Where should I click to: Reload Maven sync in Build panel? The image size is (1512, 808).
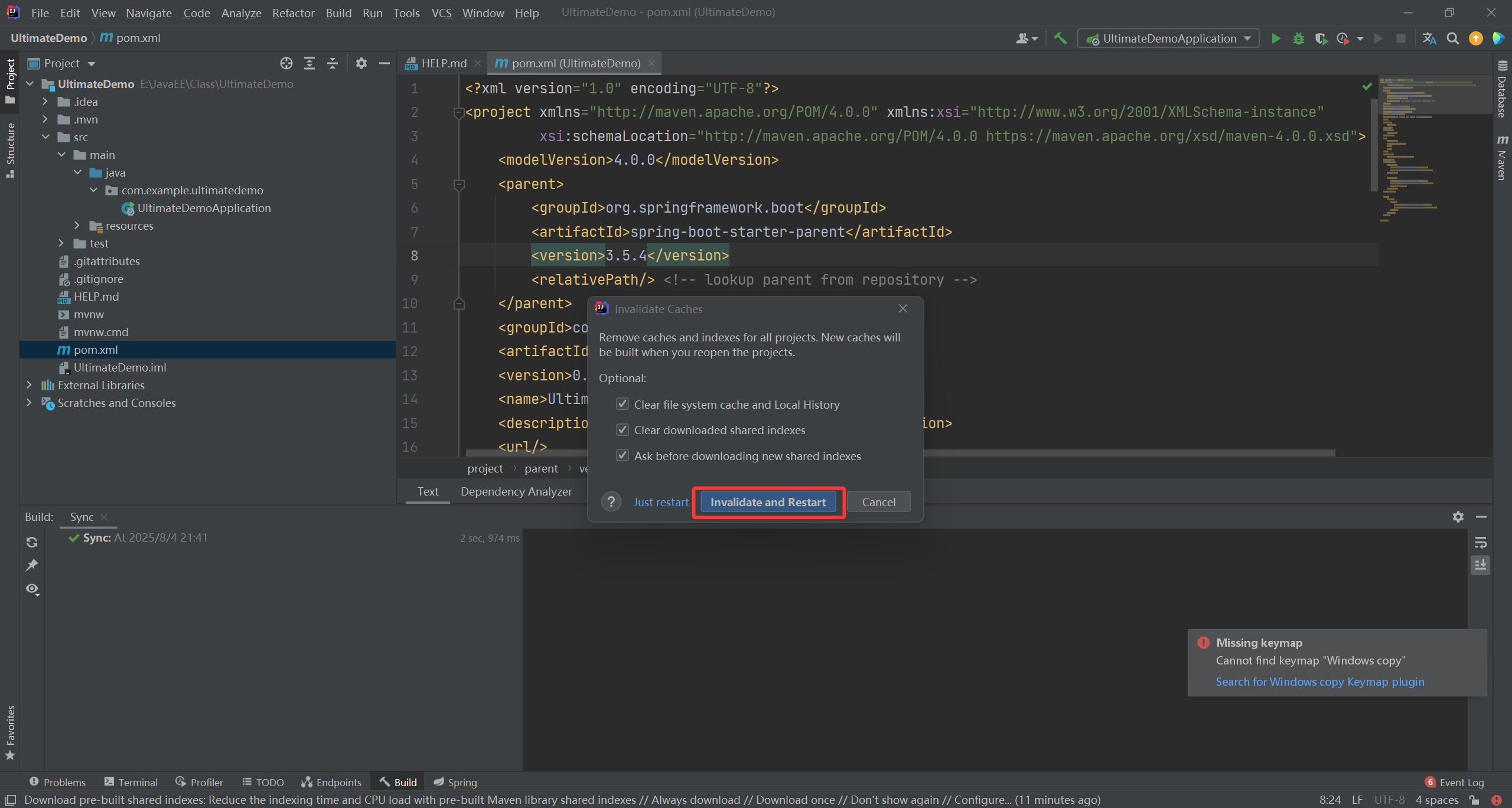tap(32, 542)
